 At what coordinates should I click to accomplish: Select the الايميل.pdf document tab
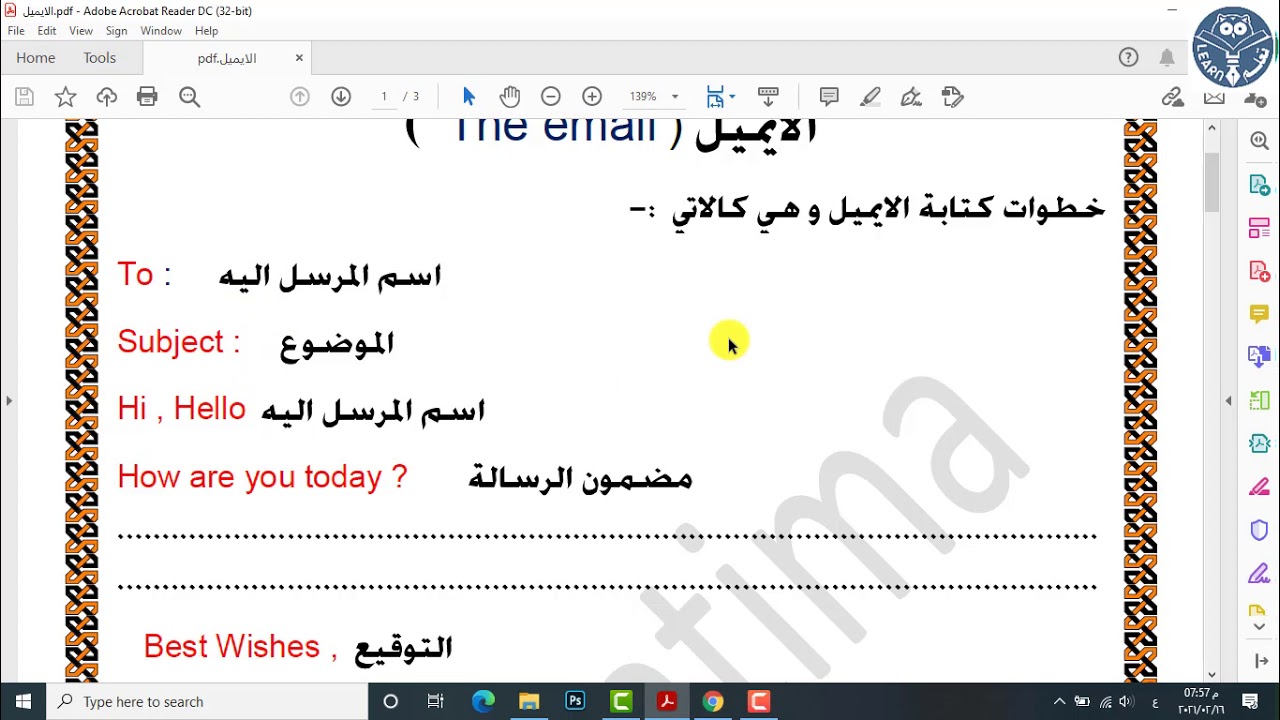click(x=228, y=59)
